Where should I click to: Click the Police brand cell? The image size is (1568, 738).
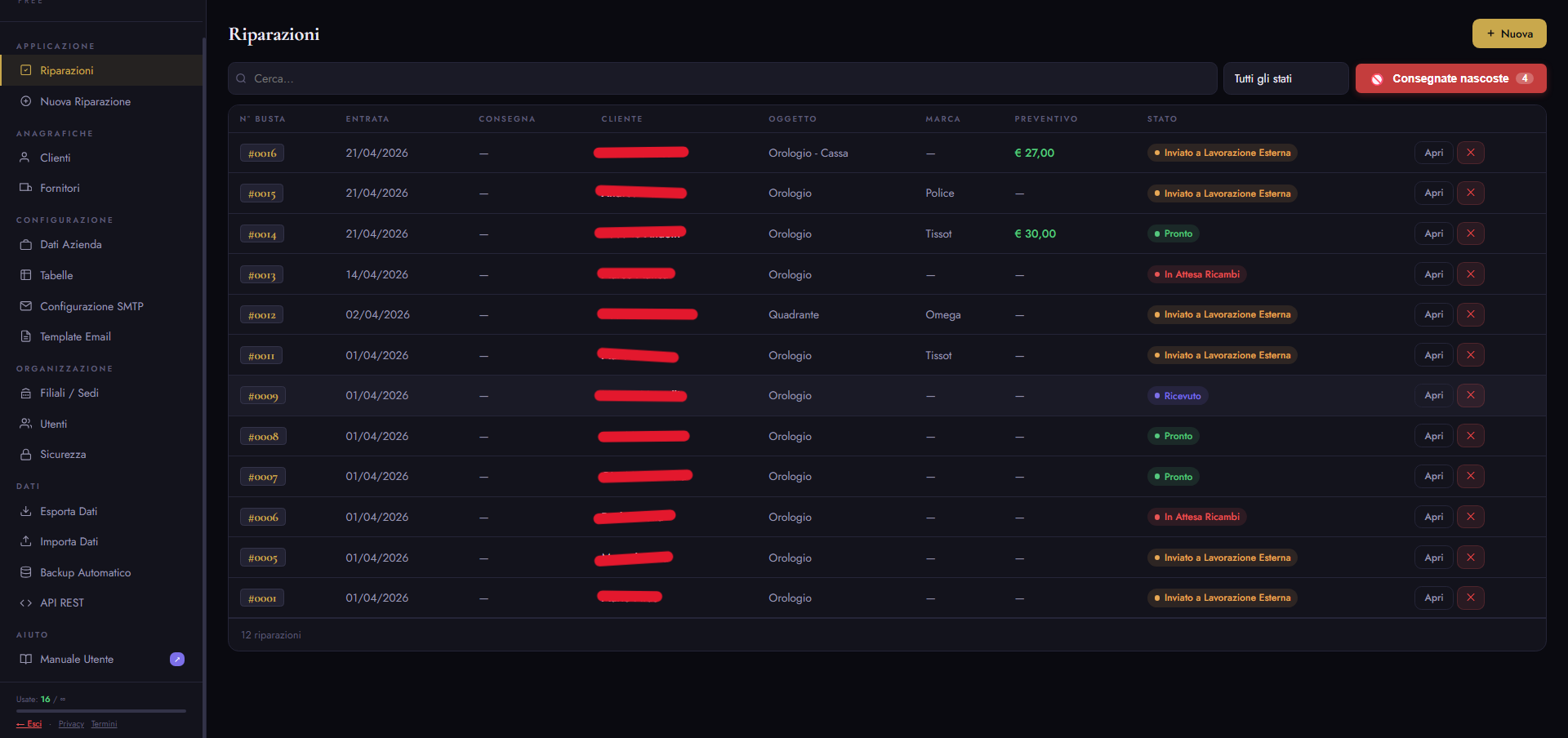[940, 193]
